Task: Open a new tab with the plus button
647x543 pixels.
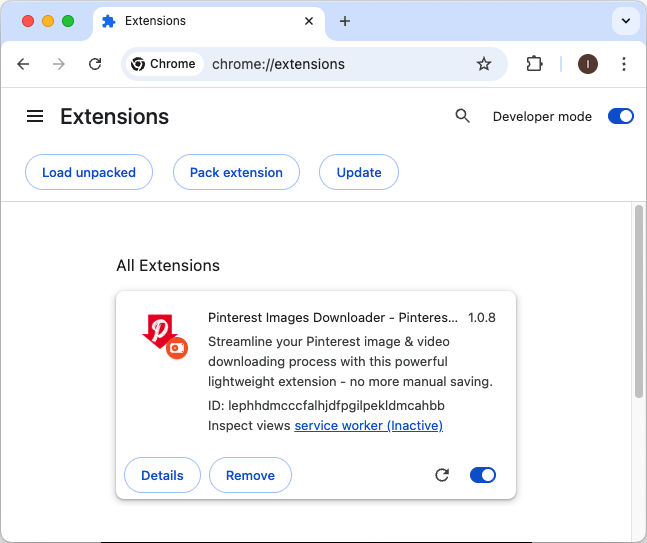Action: tap(345, 21)
